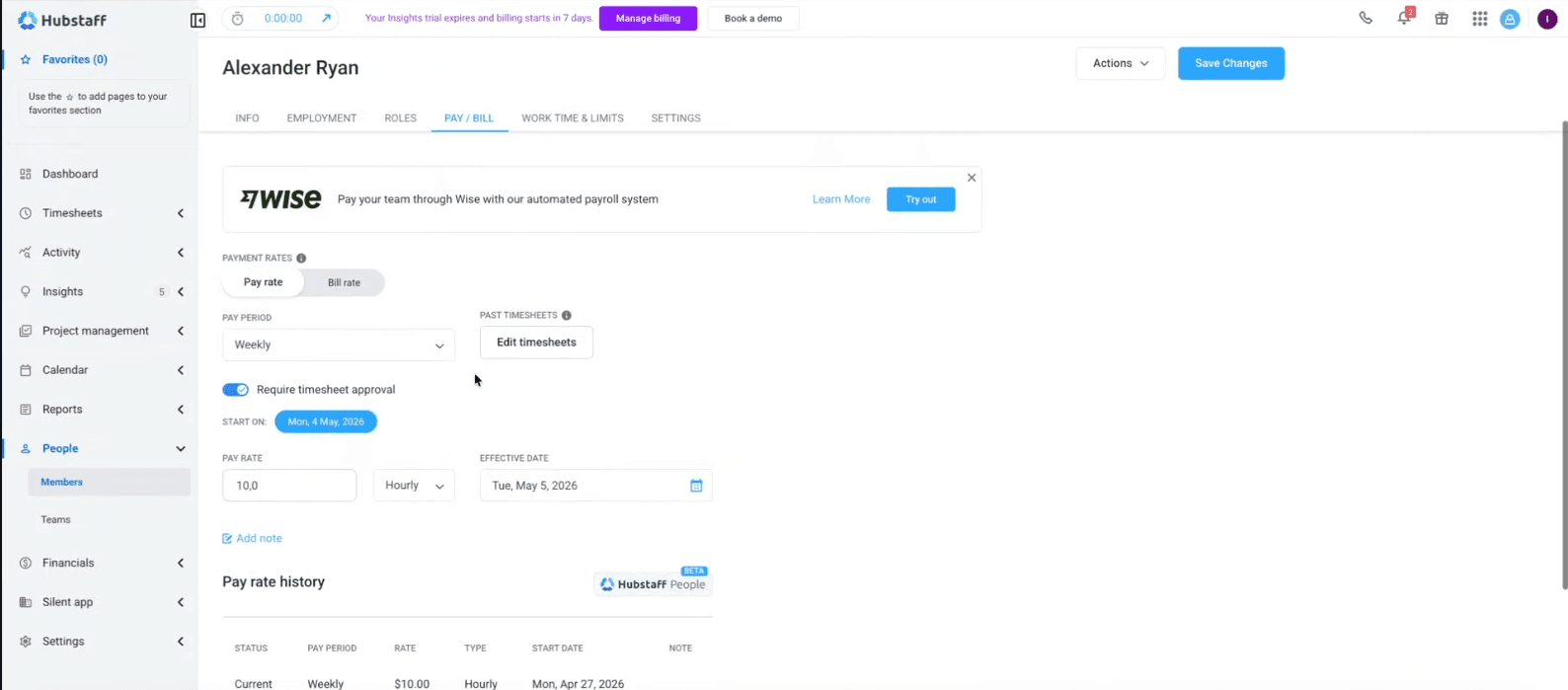Screen dimensions: 1568x690
Task: Click the Hubstaff People beta badge
Action: coord(654,582)
